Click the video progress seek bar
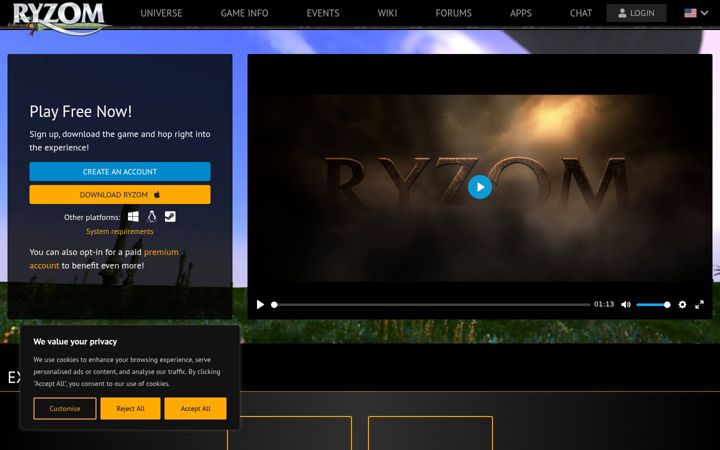The width and height of the screenshot is (720, 450). click(x=432, y=304)
